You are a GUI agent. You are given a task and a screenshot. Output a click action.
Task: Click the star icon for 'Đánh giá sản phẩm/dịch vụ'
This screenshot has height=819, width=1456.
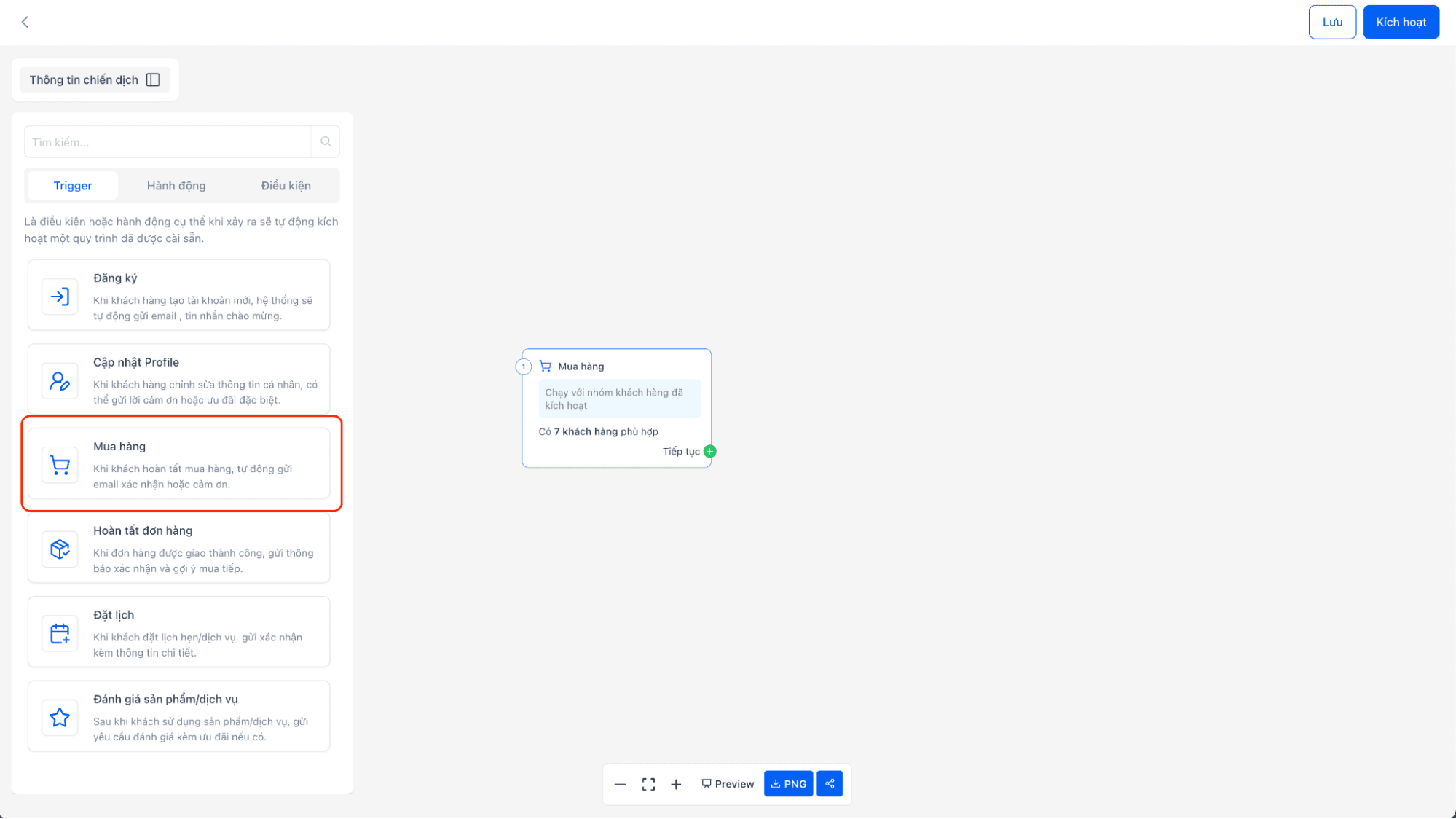click(x=60, y=717)
